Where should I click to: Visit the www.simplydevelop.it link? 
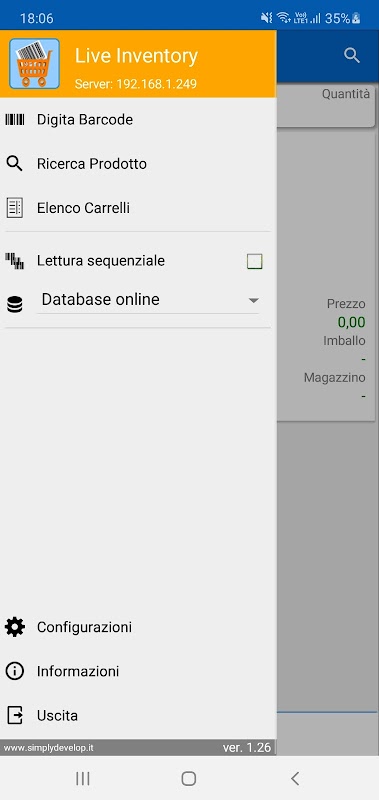(x=48, y=748)
